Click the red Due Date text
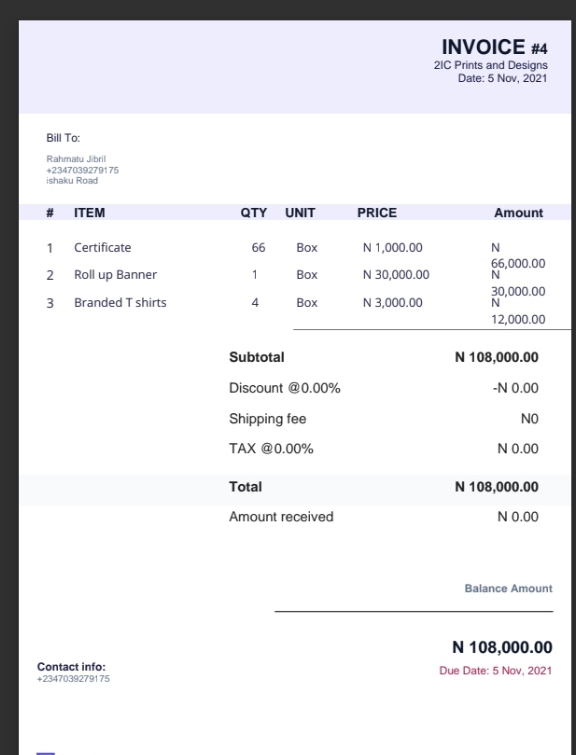The height and width of the screenshot is (755, 576). click(496, 671)
